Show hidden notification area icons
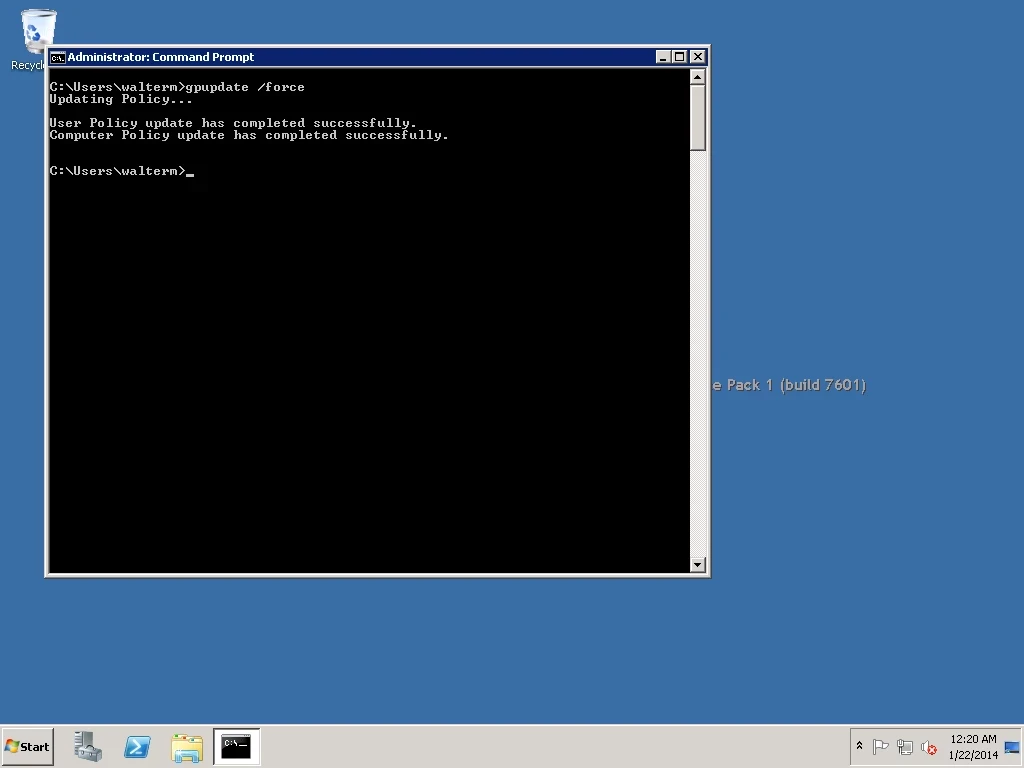1024x768 pixels. 859,746
